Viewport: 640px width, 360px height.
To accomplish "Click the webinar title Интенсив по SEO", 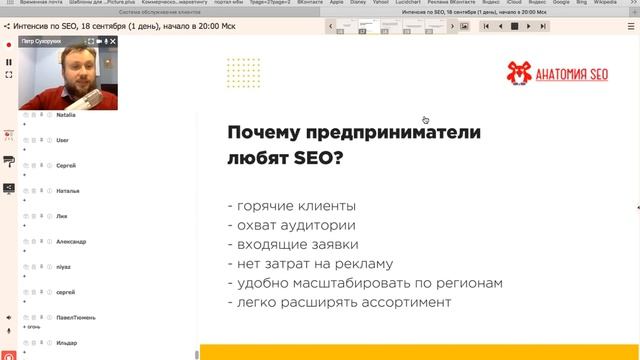I will (124, 27).
